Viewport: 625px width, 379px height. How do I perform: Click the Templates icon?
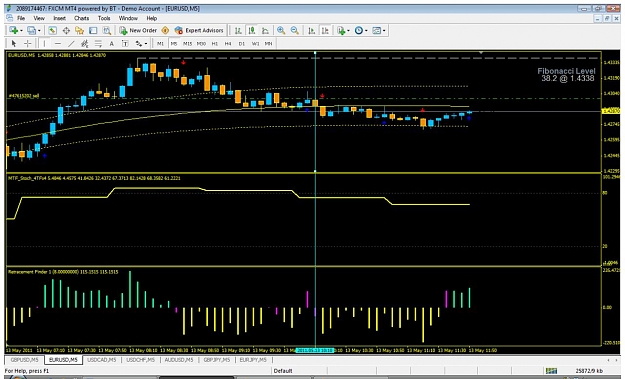coord(377,31)
